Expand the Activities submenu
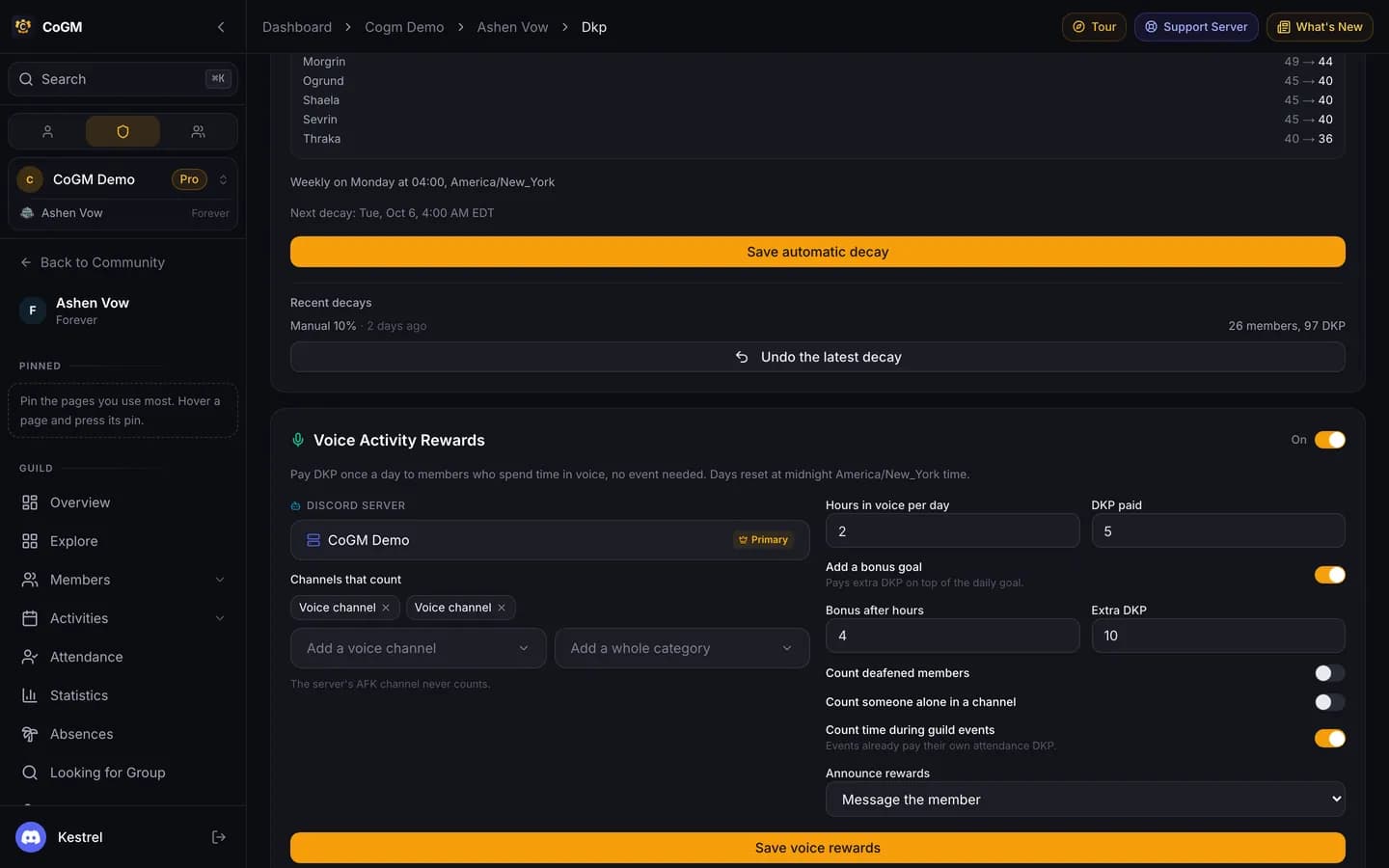Viewport: 1389px width, 868px height. tap(220, 618)
